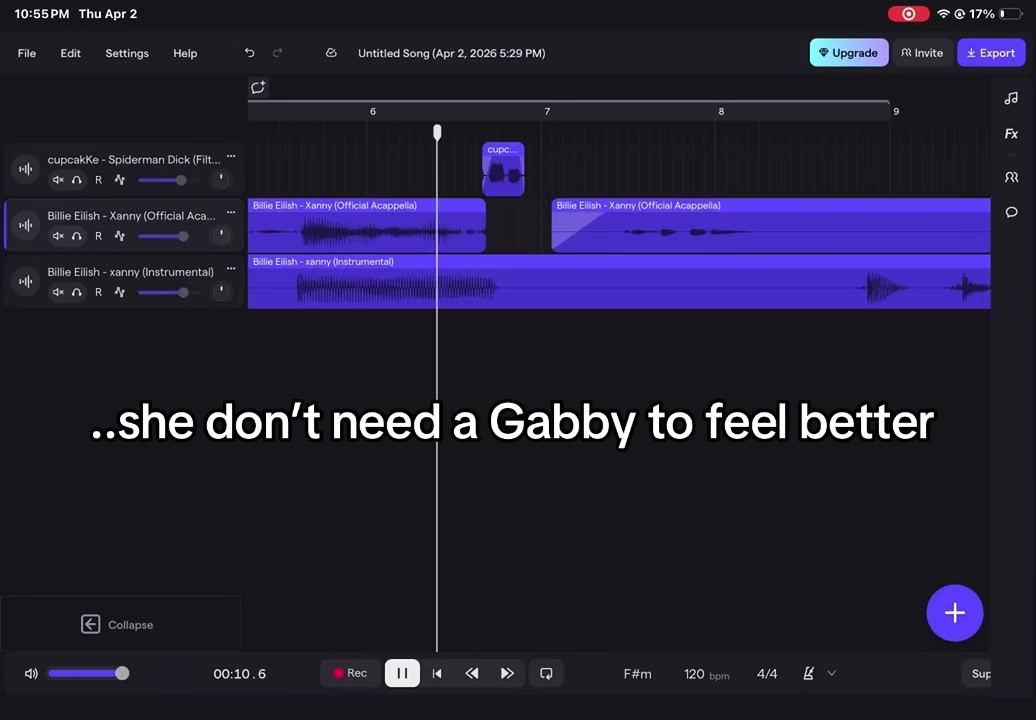Click the cupcakKe track waveform icon
The height and width of the screenshot is (720, 1036).
[x=26, y=169]
